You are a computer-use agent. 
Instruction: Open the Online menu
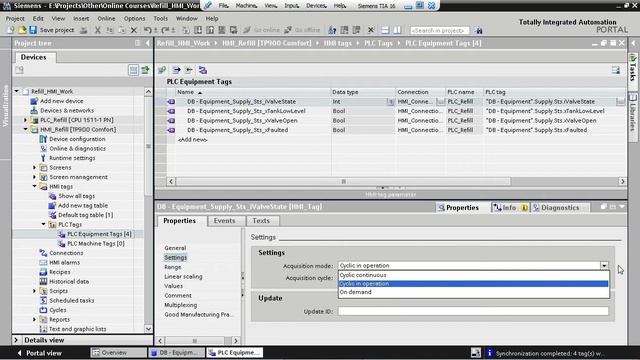pyautogui.click(x=106, y=18)
